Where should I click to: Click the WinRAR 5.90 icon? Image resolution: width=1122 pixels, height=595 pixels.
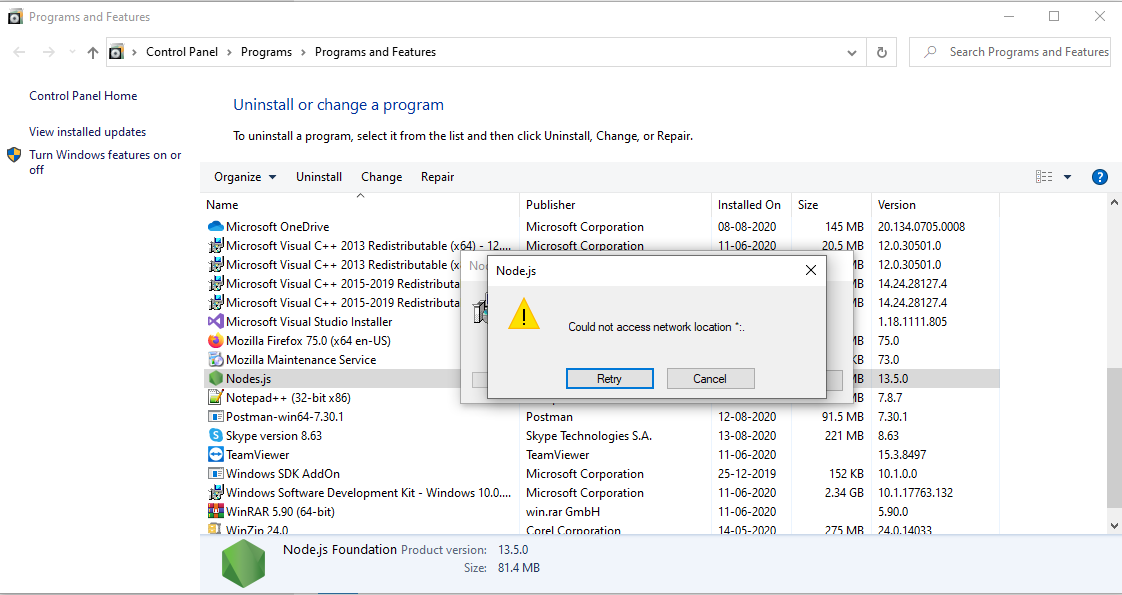coord(215,511)
